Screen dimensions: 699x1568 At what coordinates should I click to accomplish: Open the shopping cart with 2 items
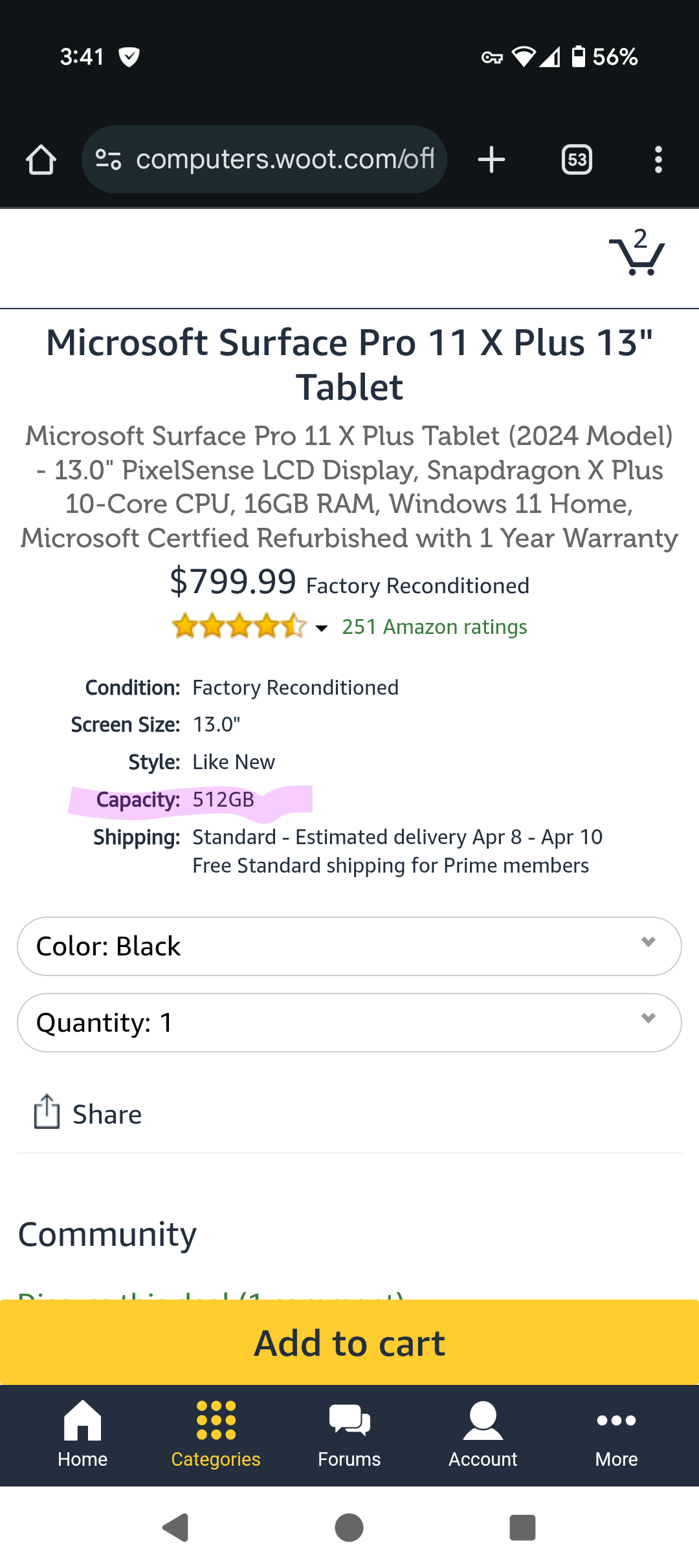637,254
